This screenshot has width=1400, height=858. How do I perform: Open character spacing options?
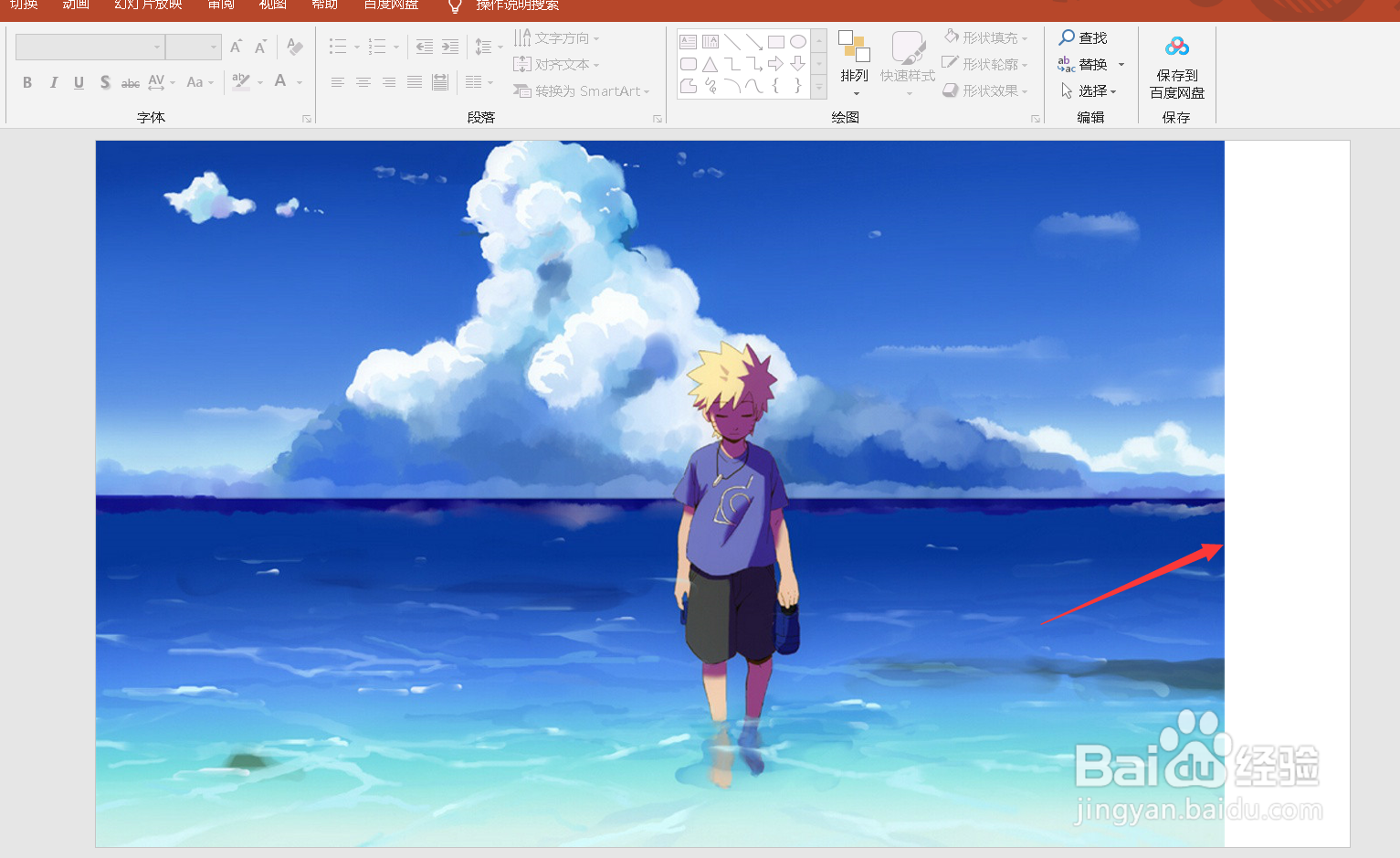(x=161, y=82)
